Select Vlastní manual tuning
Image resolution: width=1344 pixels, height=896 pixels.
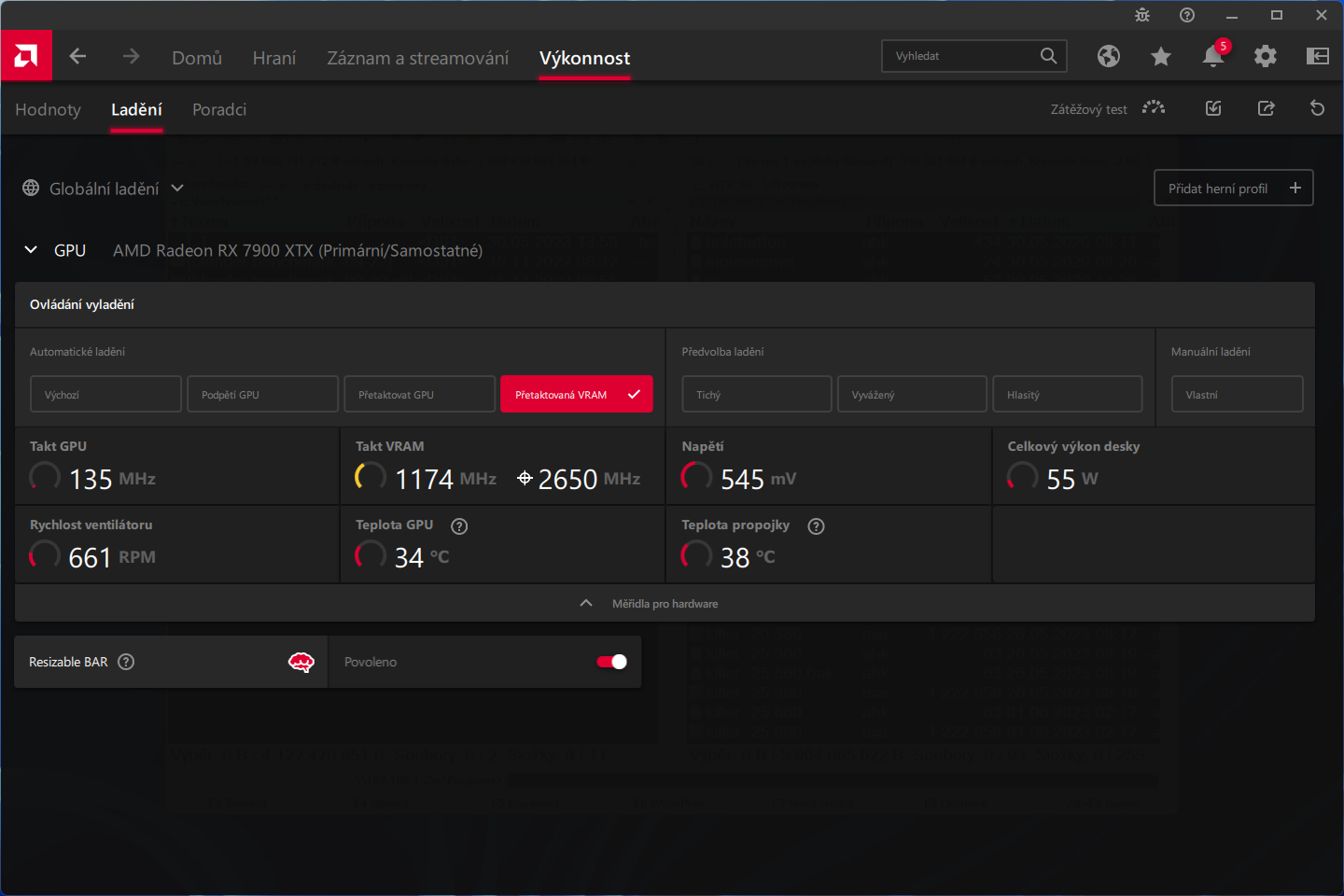1238,394
